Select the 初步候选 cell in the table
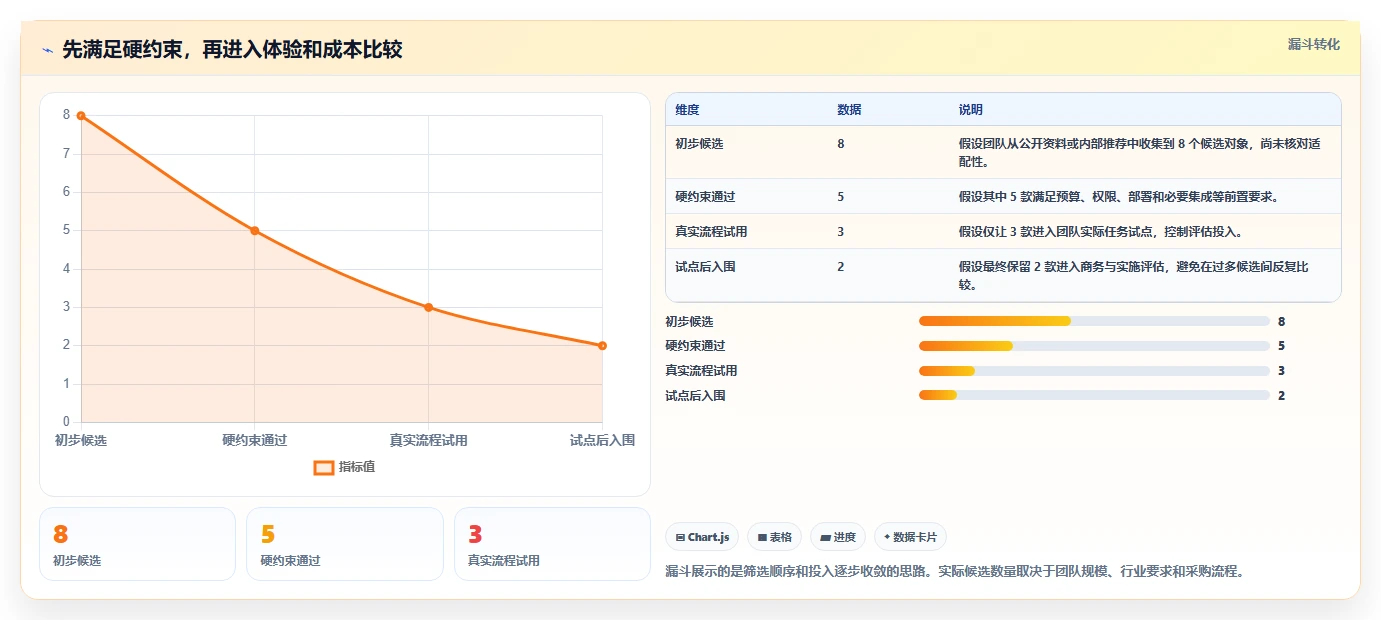This screenshot has height=620, width=1381. 699,144
